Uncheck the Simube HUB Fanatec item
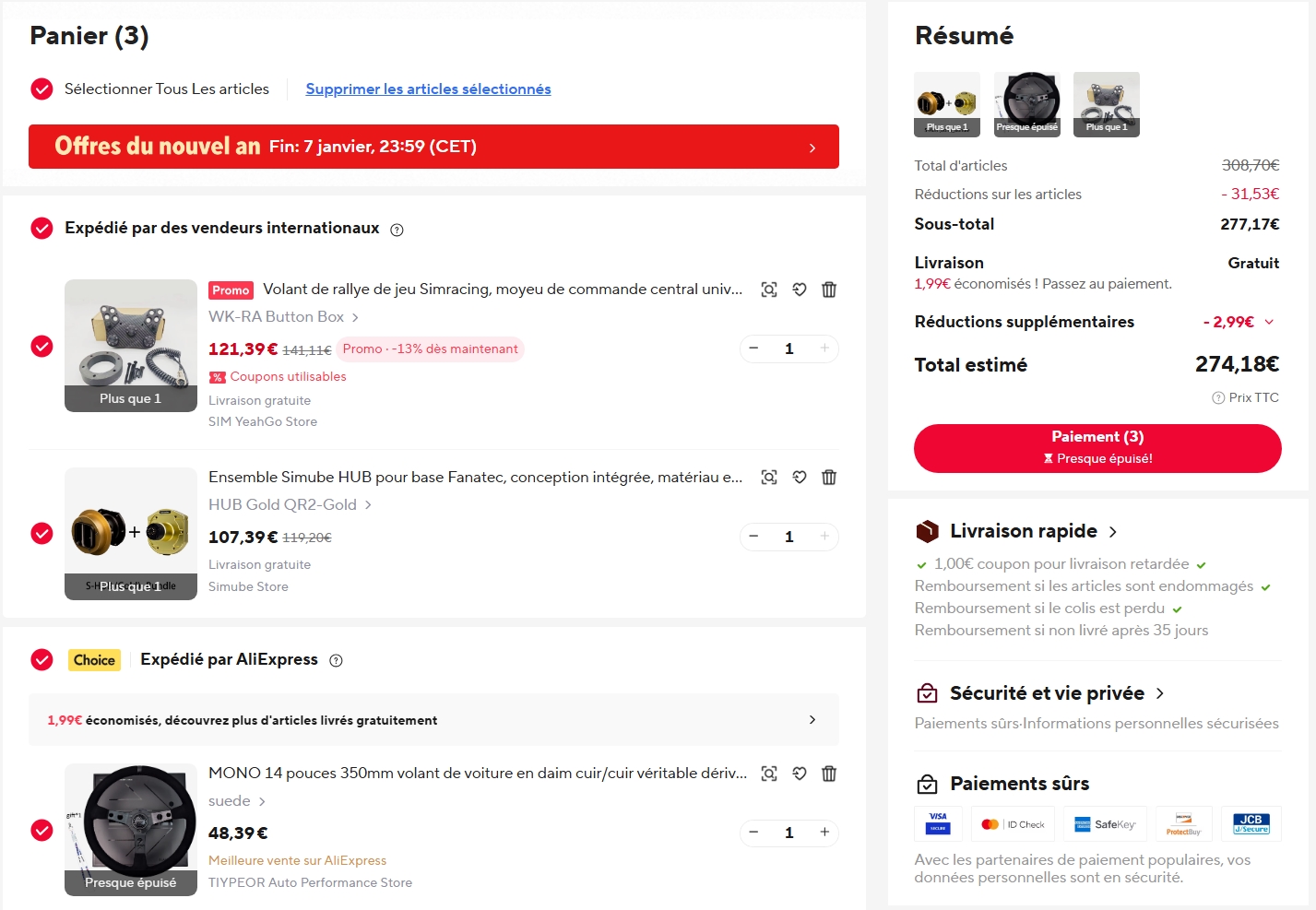This screenshot has width=1316, height=910. (x=42, y=534)
